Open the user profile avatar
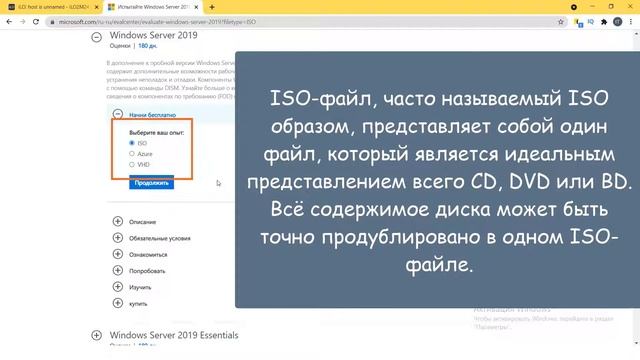This screenshot has width=640, height=360. pos(618,22)
